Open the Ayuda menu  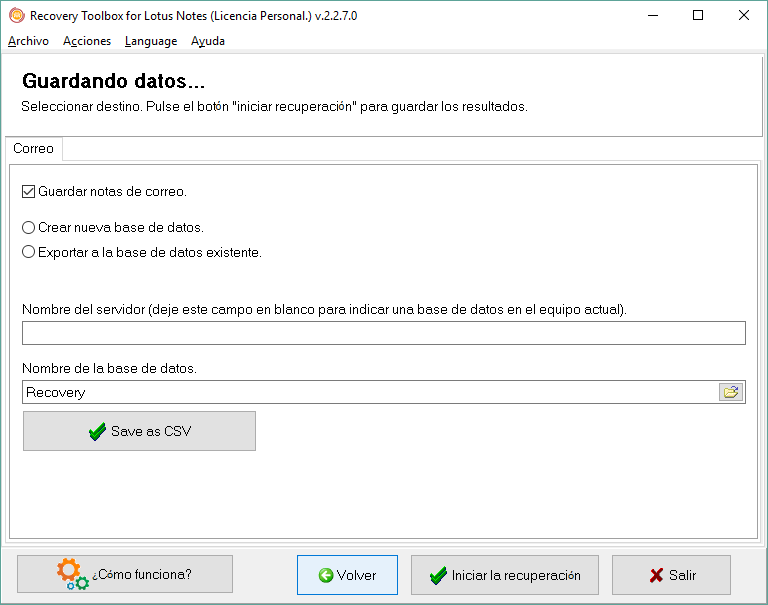[x=208, y=41]
